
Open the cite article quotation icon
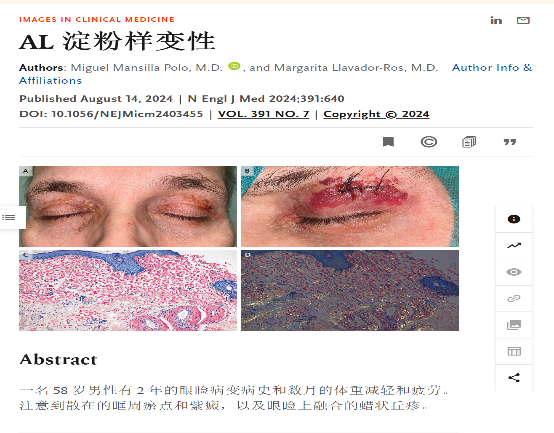pos(510,142)
